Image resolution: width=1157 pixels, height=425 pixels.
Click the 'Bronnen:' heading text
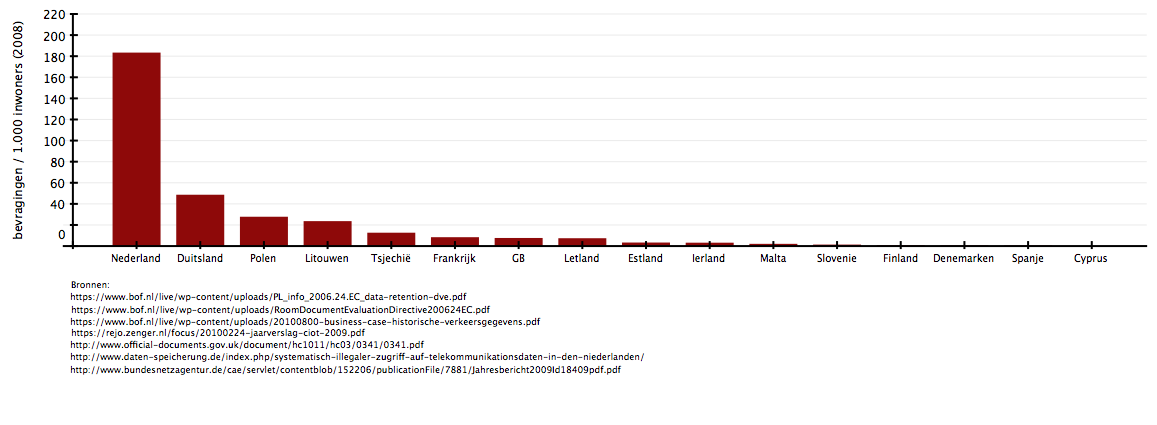coord(91,285)
